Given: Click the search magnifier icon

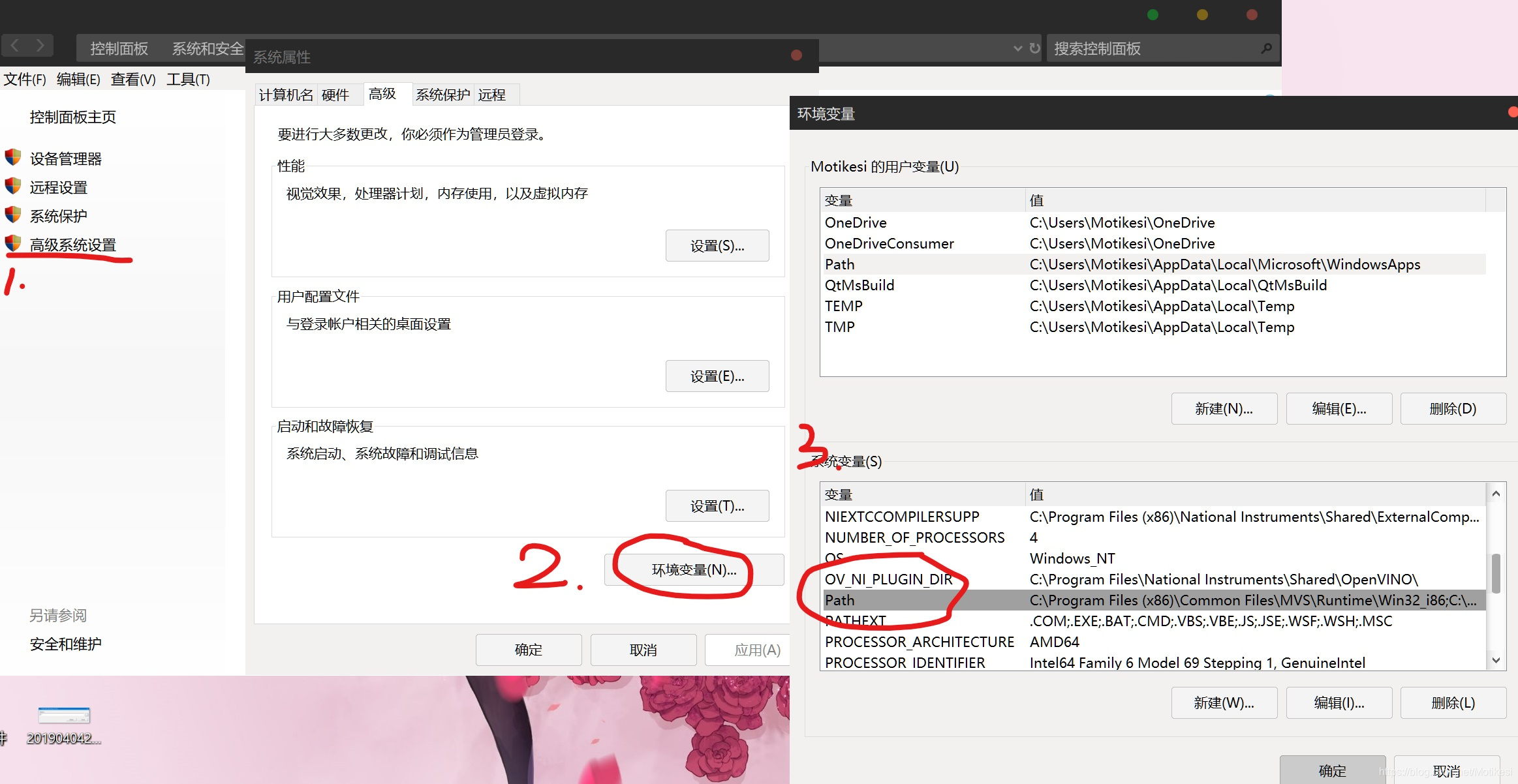Looking at the screenshot, I should [x=1266, y=48].
